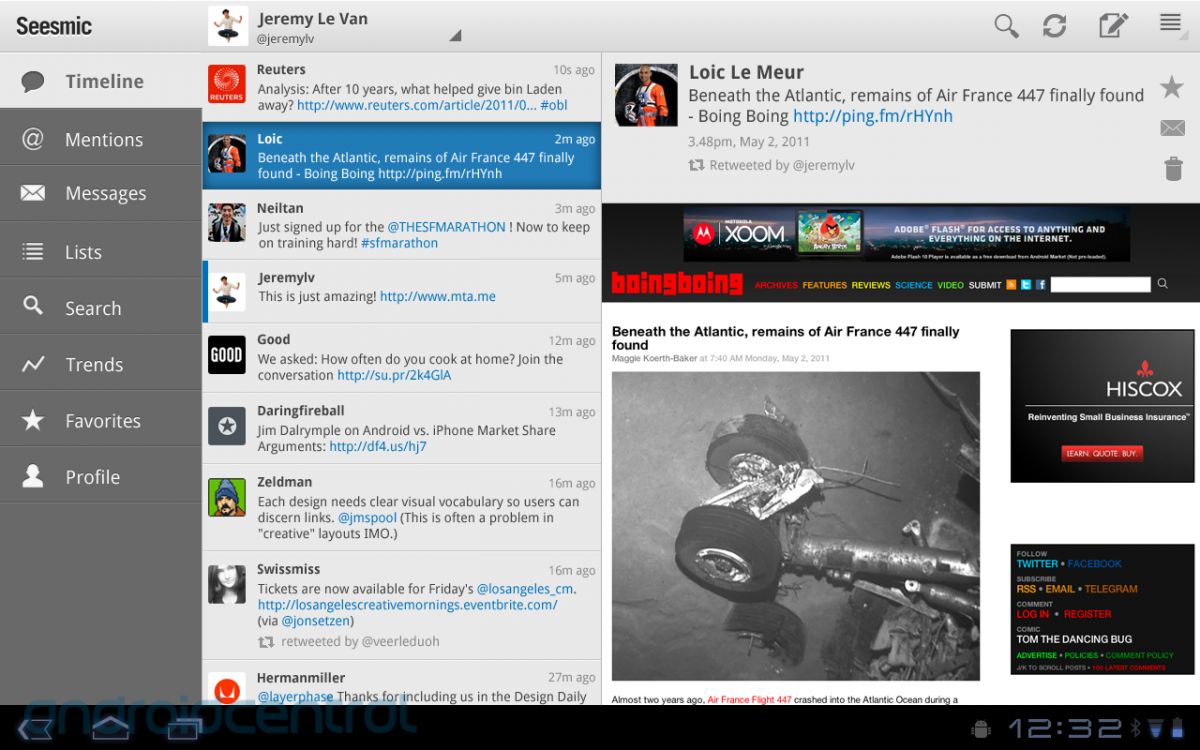Open REVIEWS in the boingboing nav

(x=871, y=285)
